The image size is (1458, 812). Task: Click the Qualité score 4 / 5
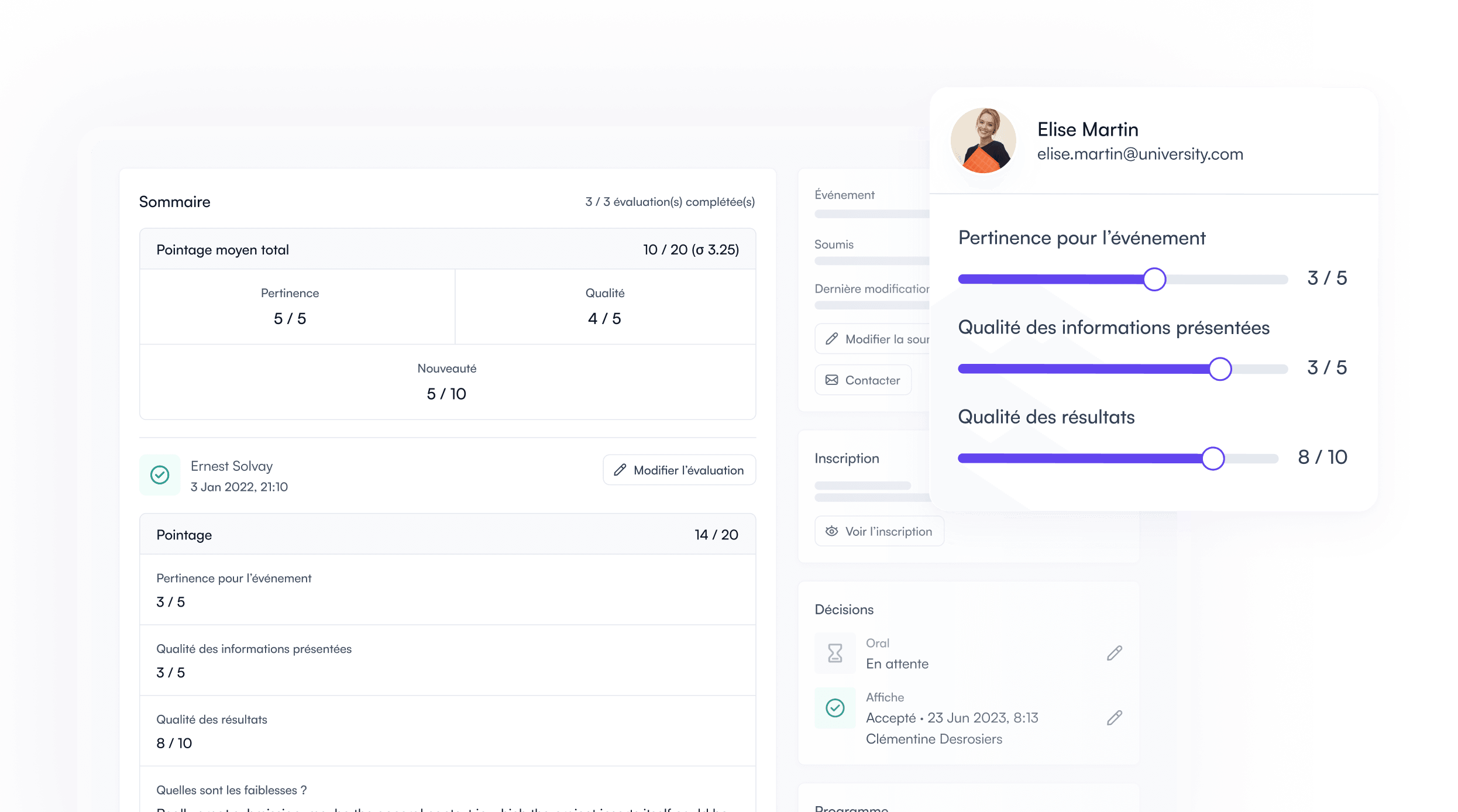click(604, 318)
